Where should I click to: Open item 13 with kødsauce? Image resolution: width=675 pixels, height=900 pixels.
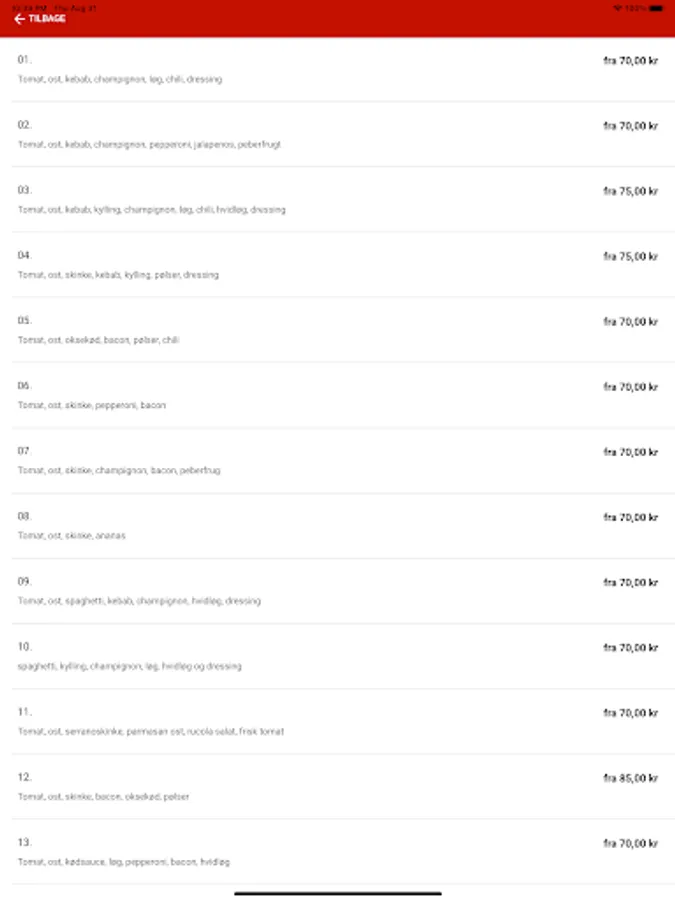click(337, 851)
